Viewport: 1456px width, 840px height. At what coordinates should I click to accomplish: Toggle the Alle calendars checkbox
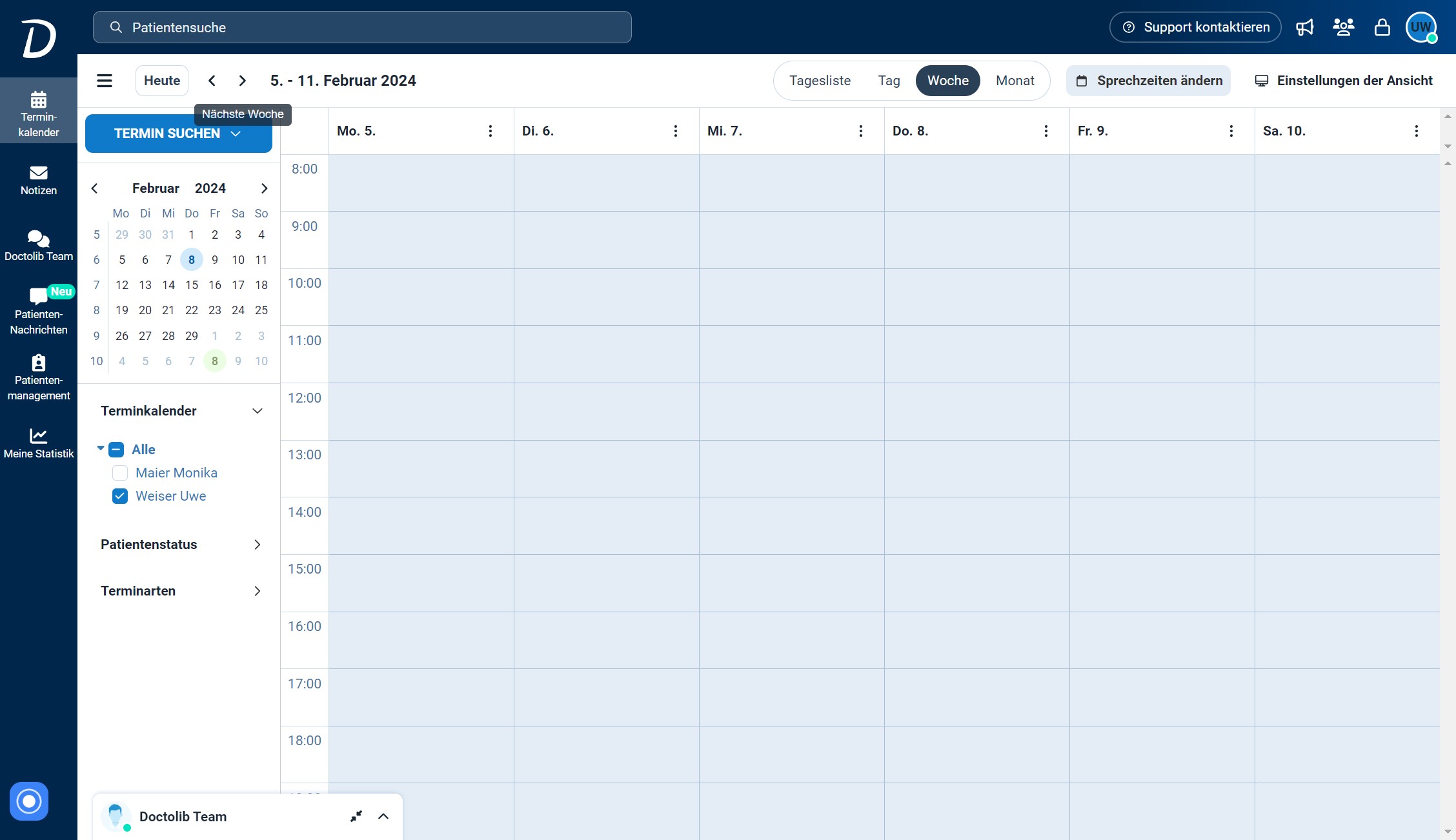[116, 450]
